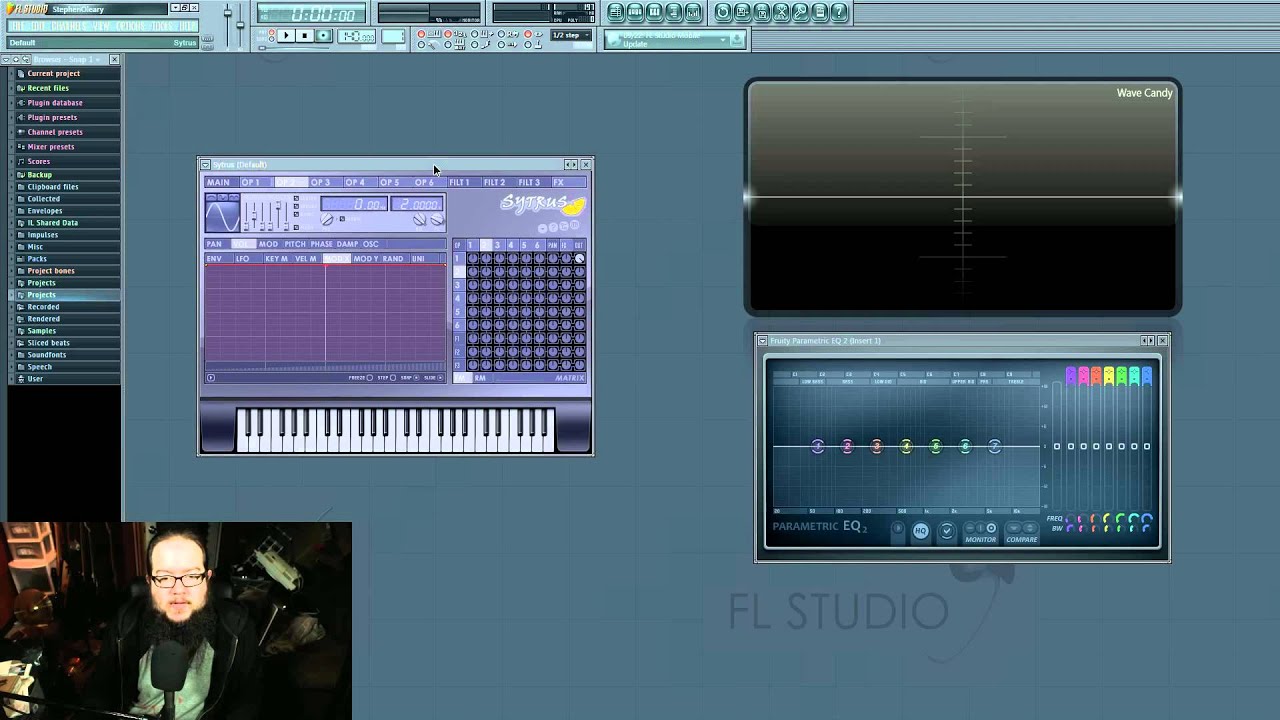
Task: Click the purple band 1 type selector in EQ
Action: (1071, 376)
